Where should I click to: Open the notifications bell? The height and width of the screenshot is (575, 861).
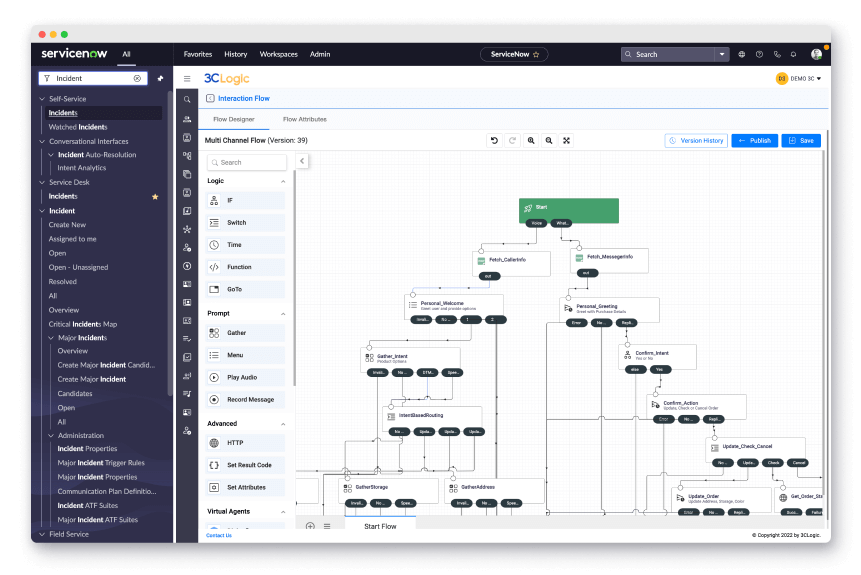coord(793,54)
